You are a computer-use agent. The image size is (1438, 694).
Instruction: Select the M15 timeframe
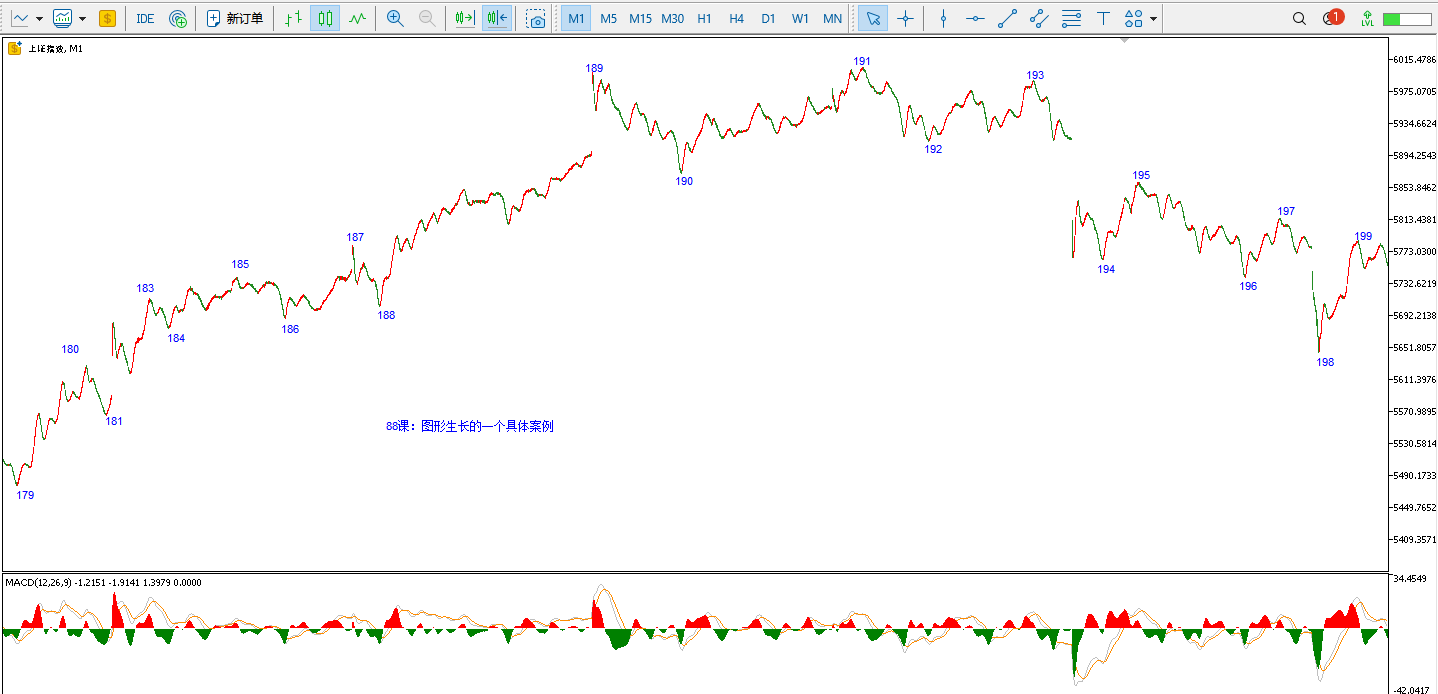[x=640, y=18]
